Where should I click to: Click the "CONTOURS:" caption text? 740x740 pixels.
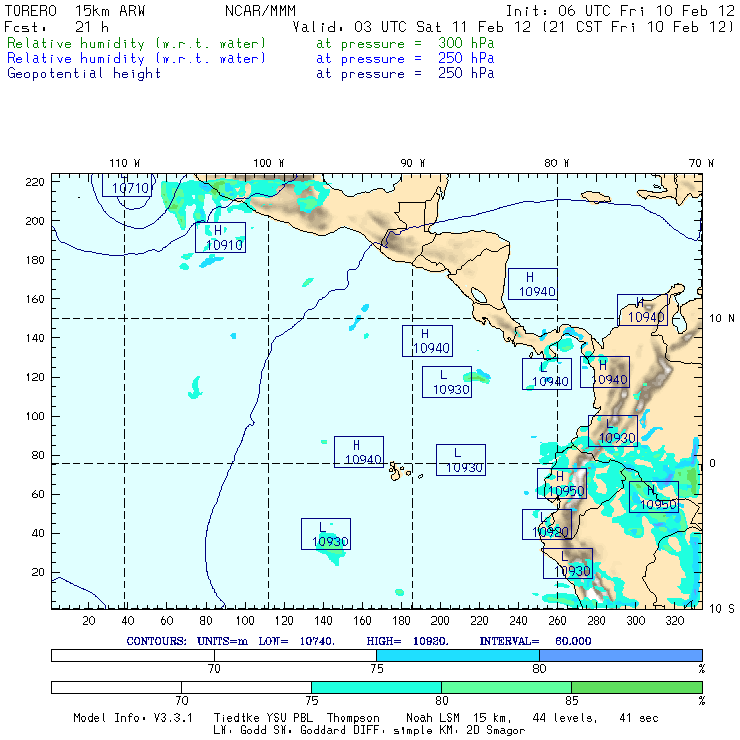click(x=156, y=641)
